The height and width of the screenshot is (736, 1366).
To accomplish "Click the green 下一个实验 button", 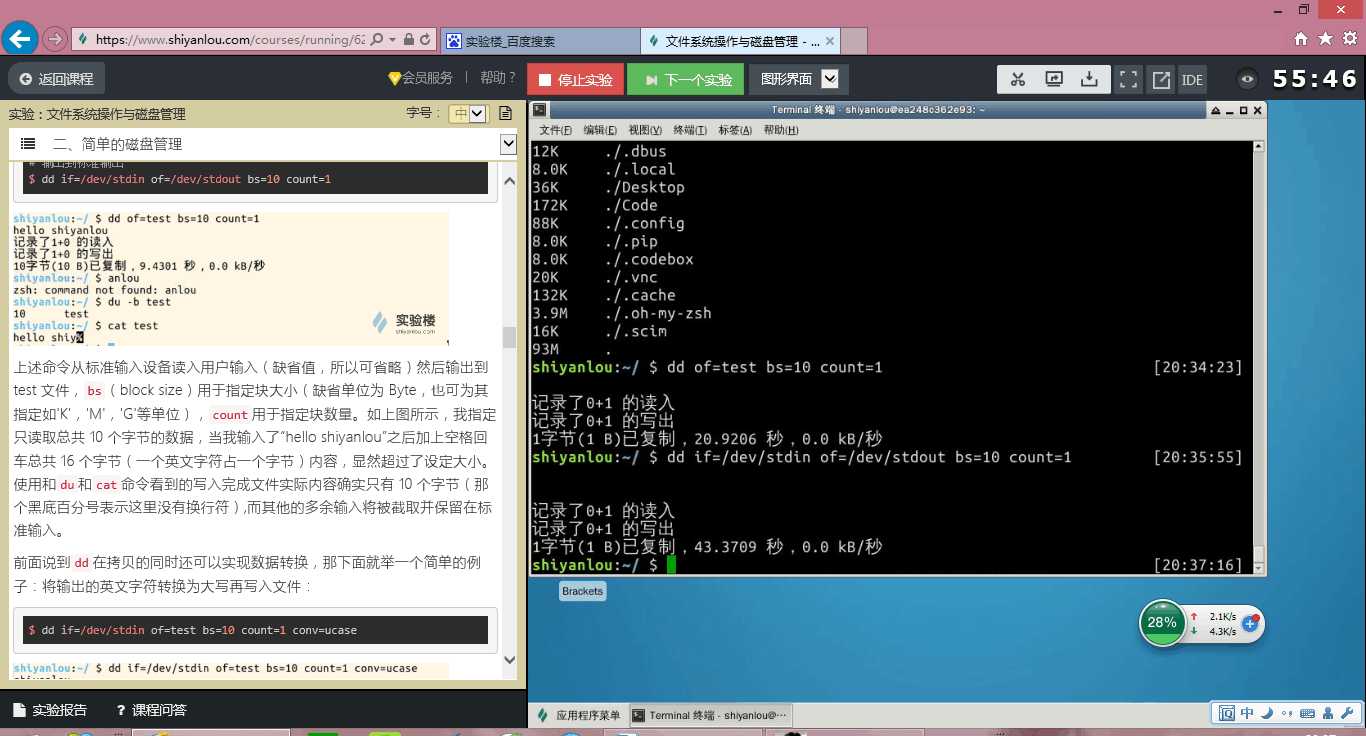I will pos(685,80).
